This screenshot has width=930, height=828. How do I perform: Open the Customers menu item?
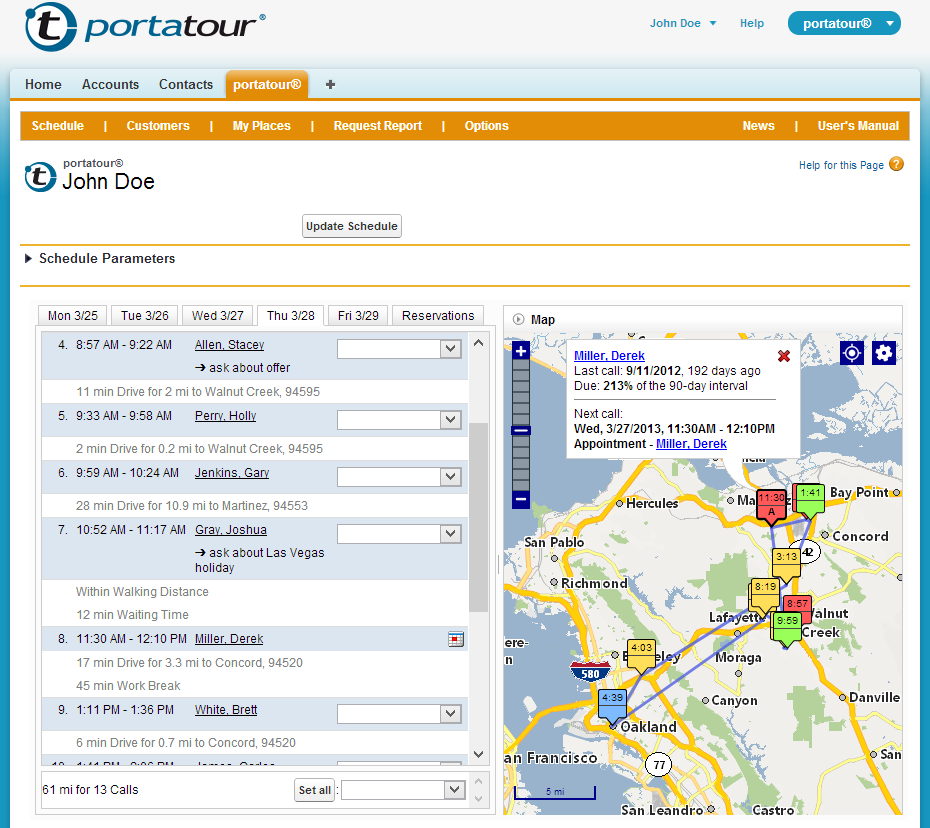158,126
